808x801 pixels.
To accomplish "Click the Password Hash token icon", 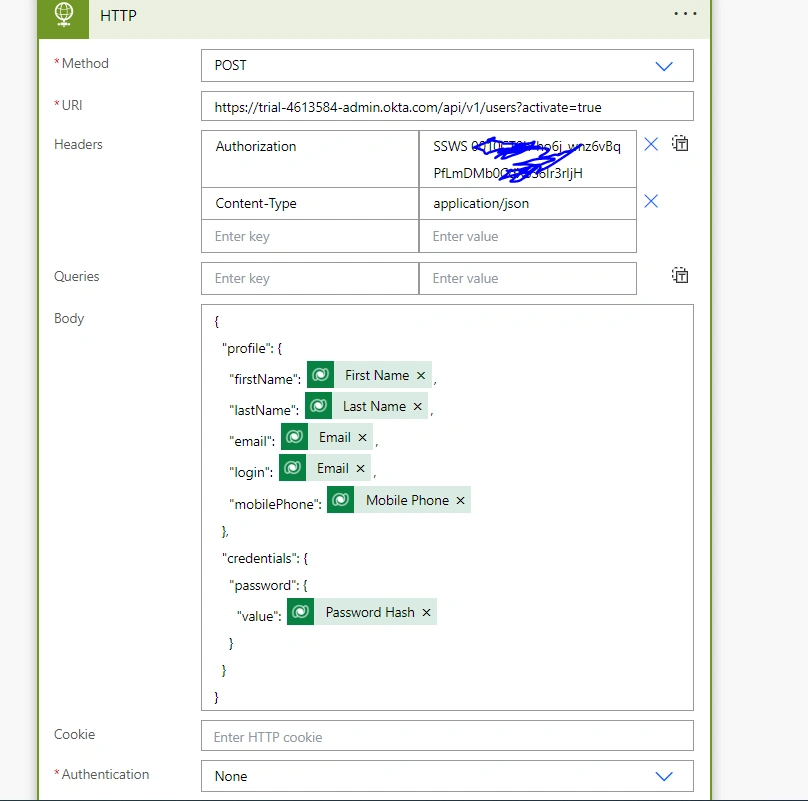I will coord(300,612).
